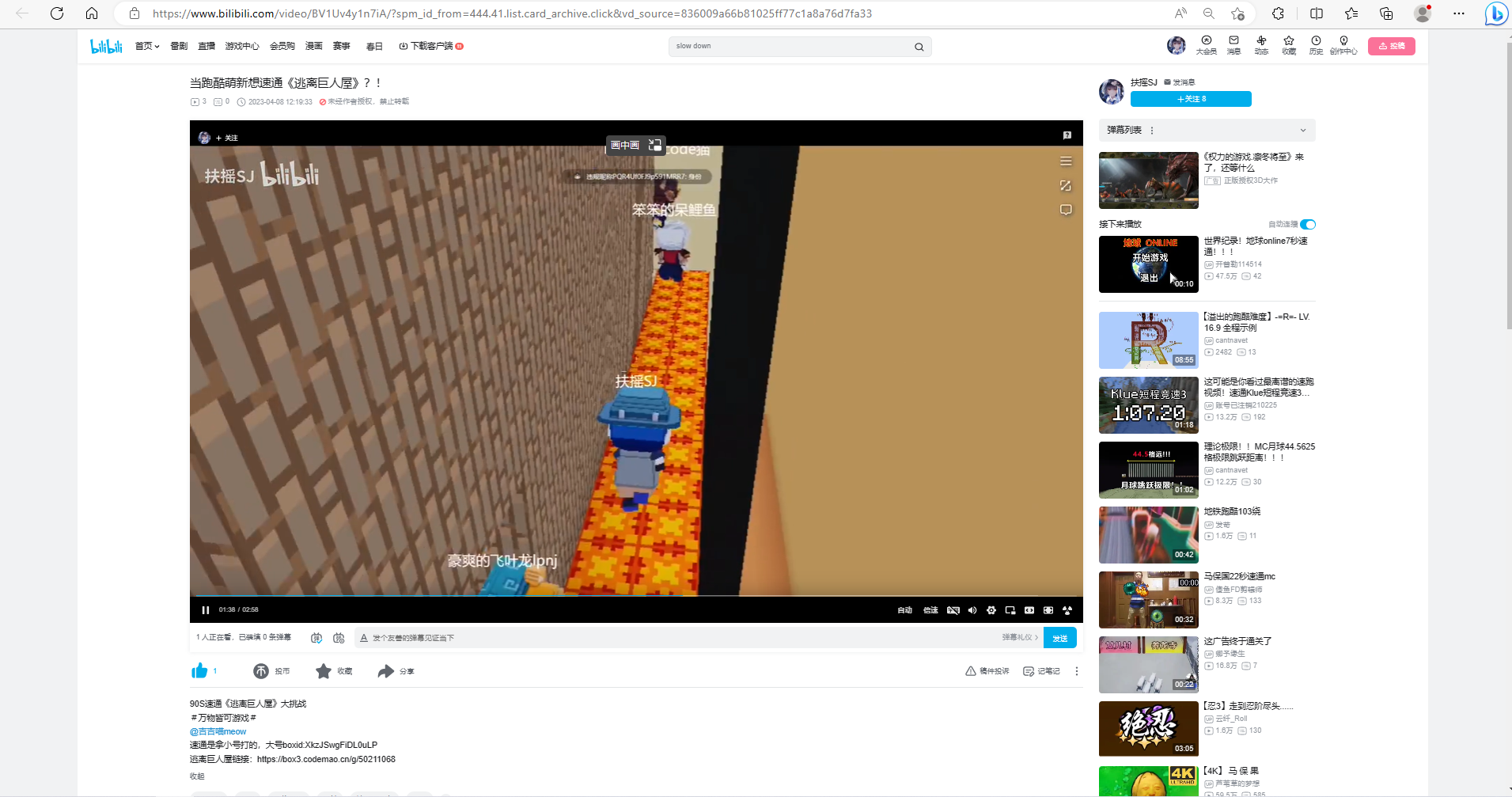The height and width of the screenshot is (797, 1512).
Task: Open 倍速 playback speed menu
Action: click(930, 610)
